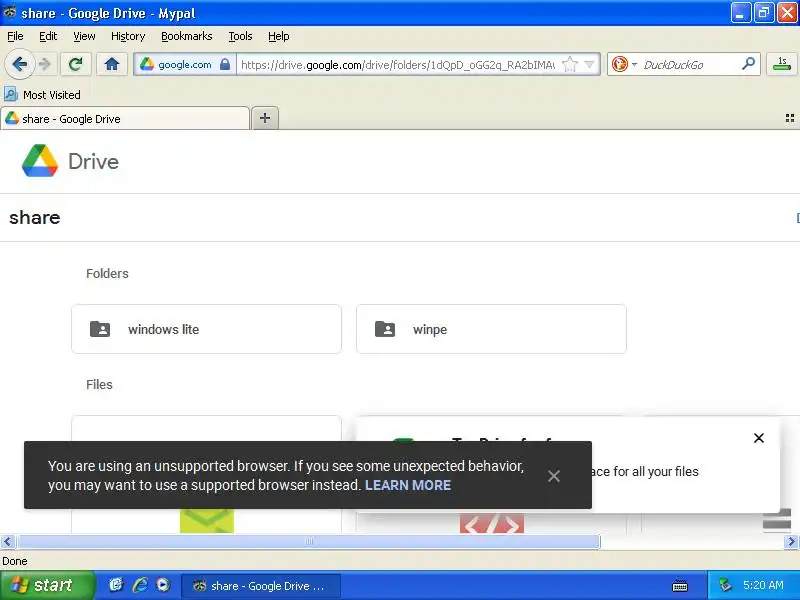Click the Forward arrow button

click(45, 64)
